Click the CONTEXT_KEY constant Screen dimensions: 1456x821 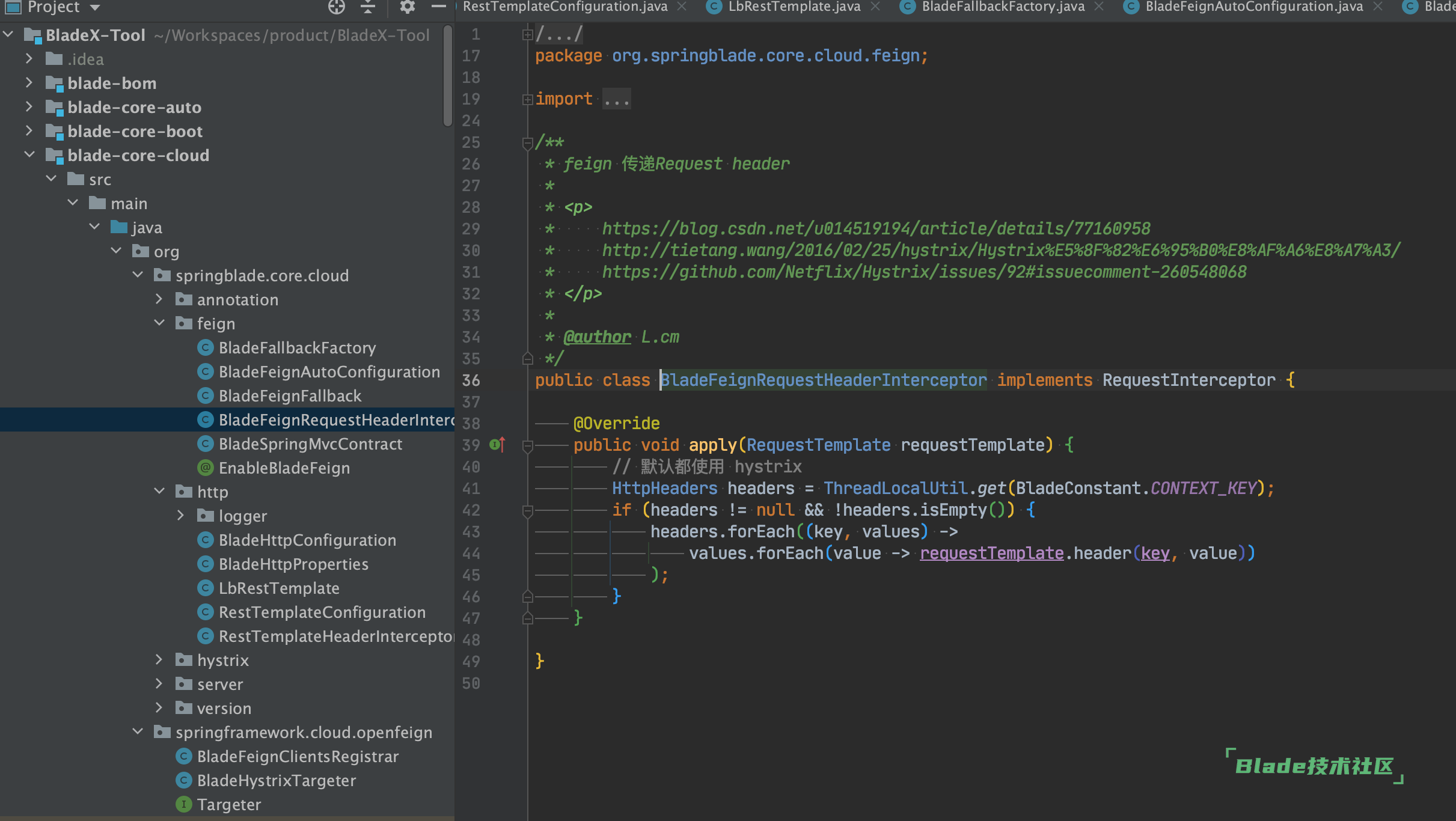tap(1203, 488)
